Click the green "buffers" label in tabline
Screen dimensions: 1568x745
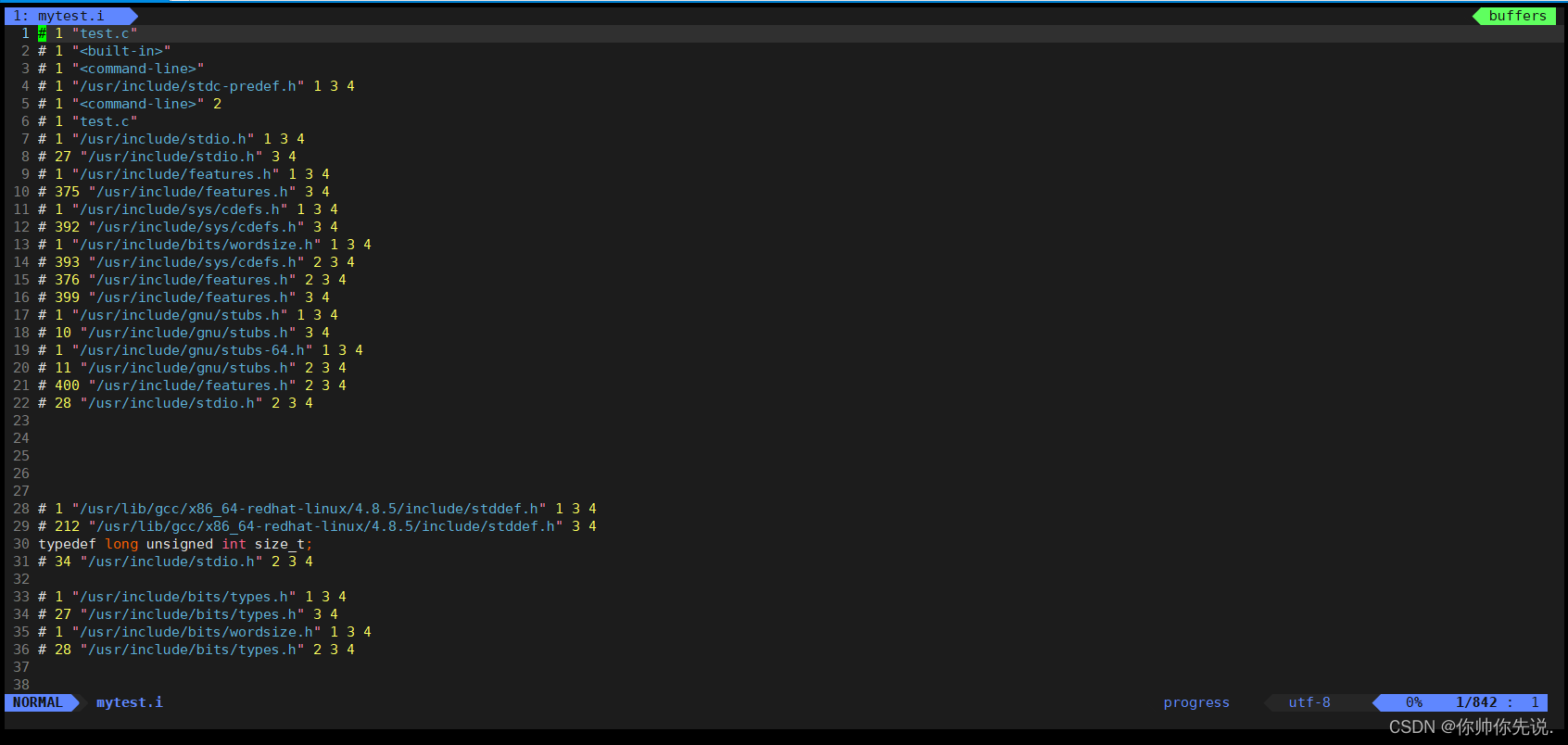1516,16
